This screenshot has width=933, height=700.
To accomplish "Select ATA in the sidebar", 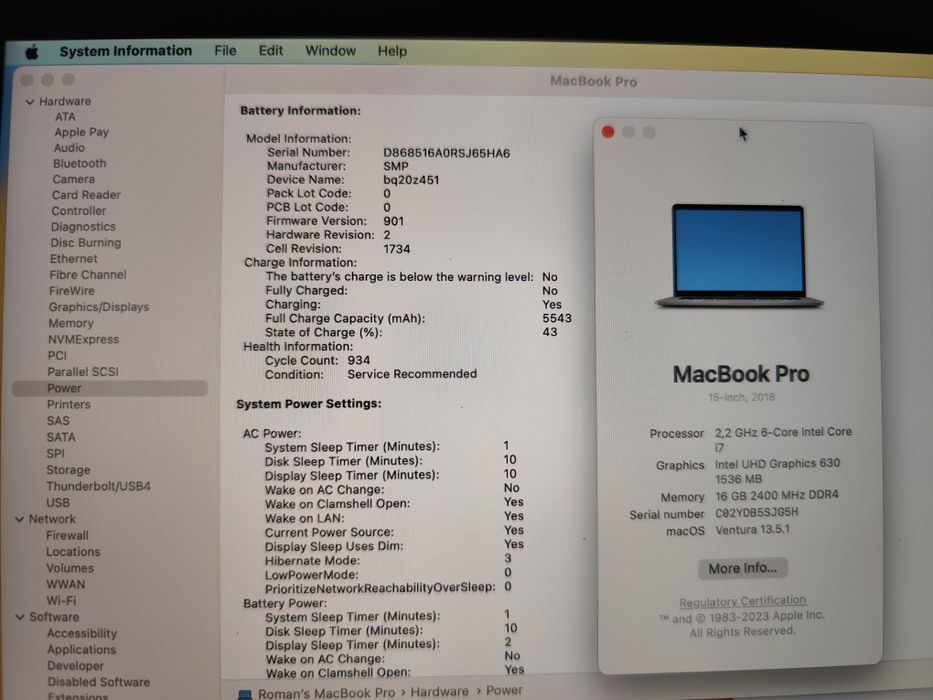I will point(65,117).
